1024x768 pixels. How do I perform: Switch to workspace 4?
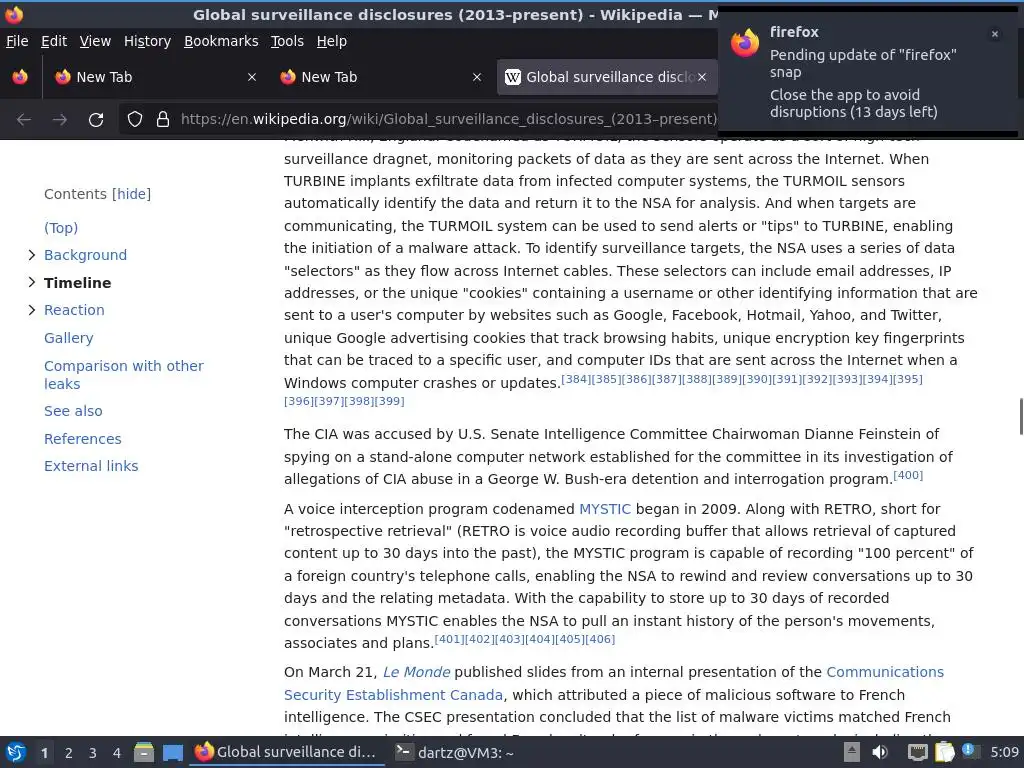[x=117, y=753]
